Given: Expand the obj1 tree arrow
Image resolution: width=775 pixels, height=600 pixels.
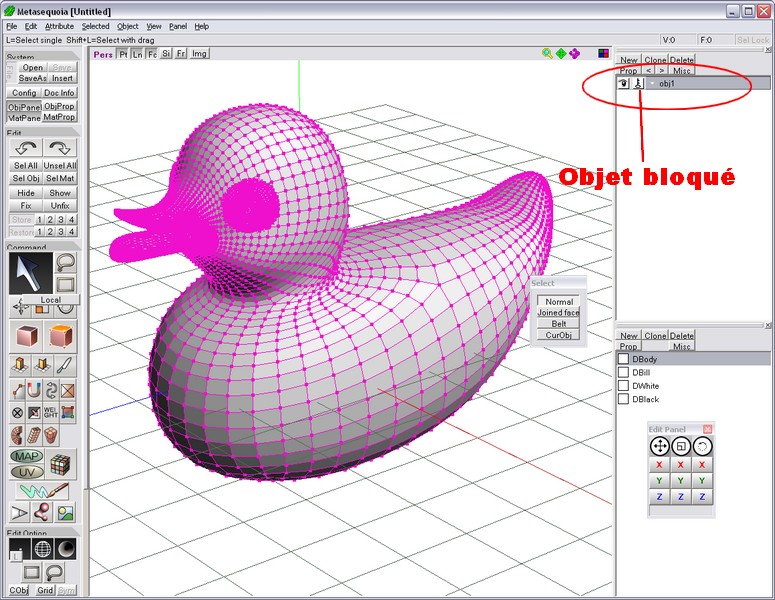Looking at the screenshot, I should pyautogui.click(x=651, y=84).
